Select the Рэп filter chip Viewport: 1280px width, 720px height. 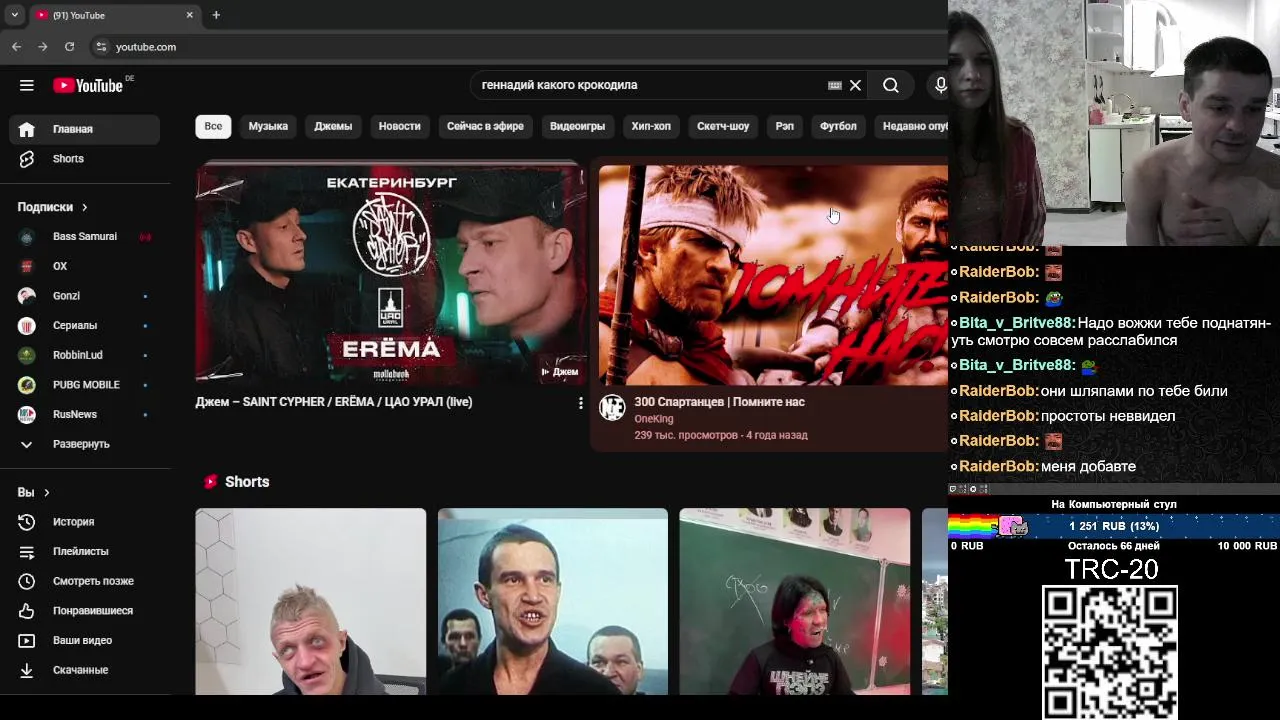(x=785, y=126)
